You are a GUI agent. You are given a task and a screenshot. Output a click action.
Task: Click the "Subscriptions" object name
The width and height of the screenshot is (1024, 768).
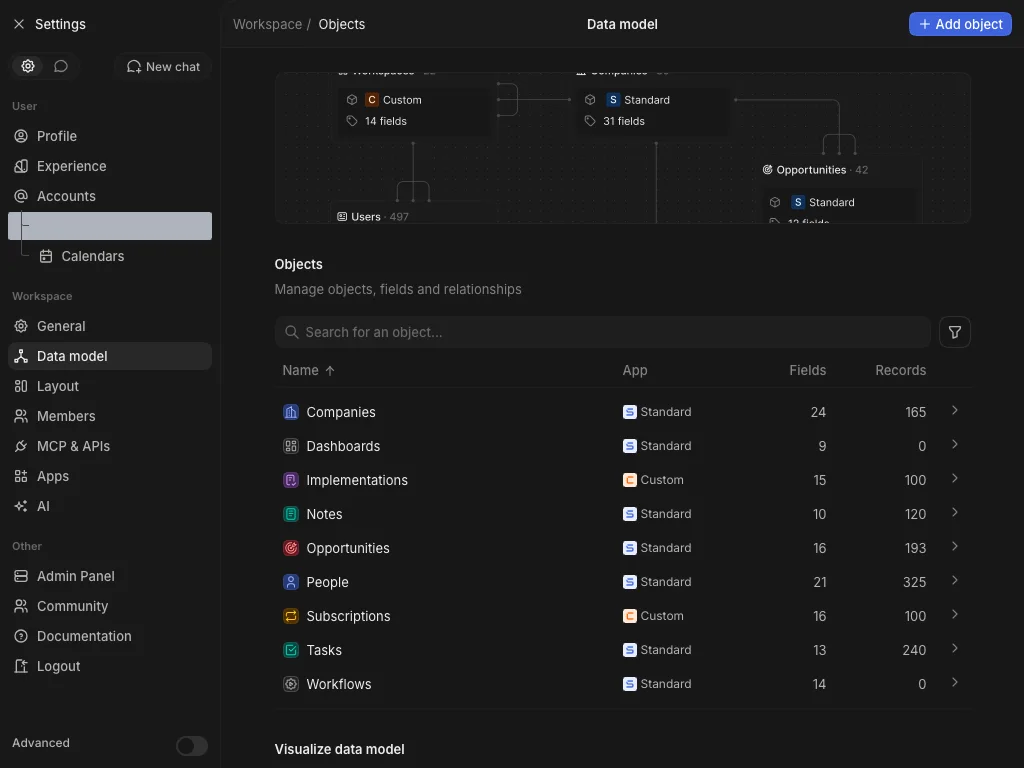pos(348,616)
